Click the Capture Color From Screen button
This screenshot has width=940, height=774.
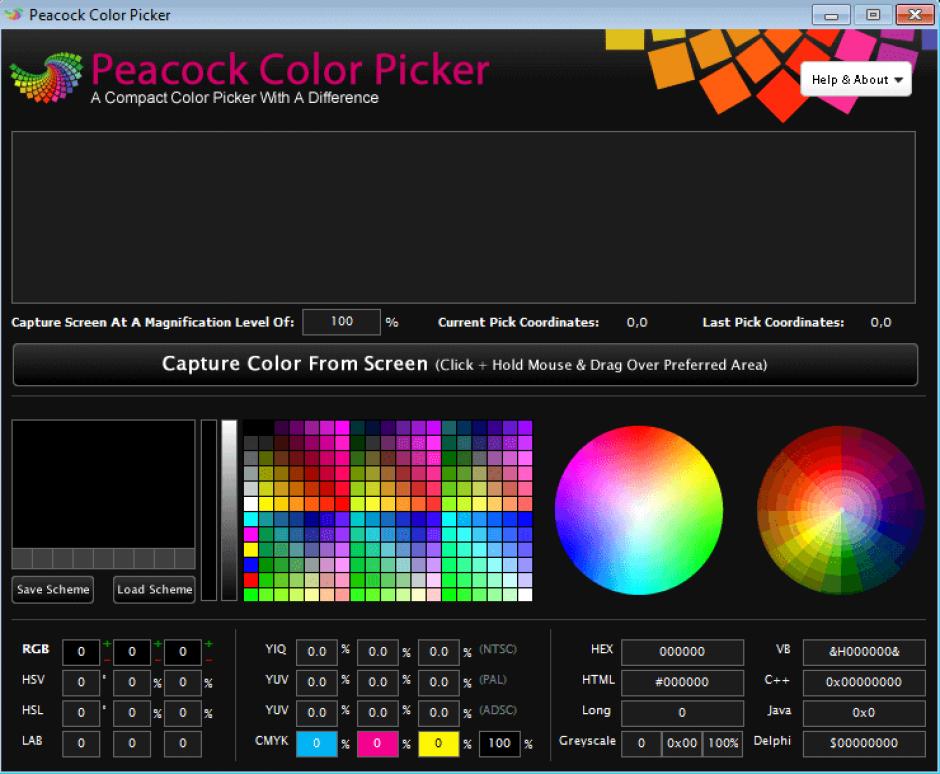coord(465,365)
